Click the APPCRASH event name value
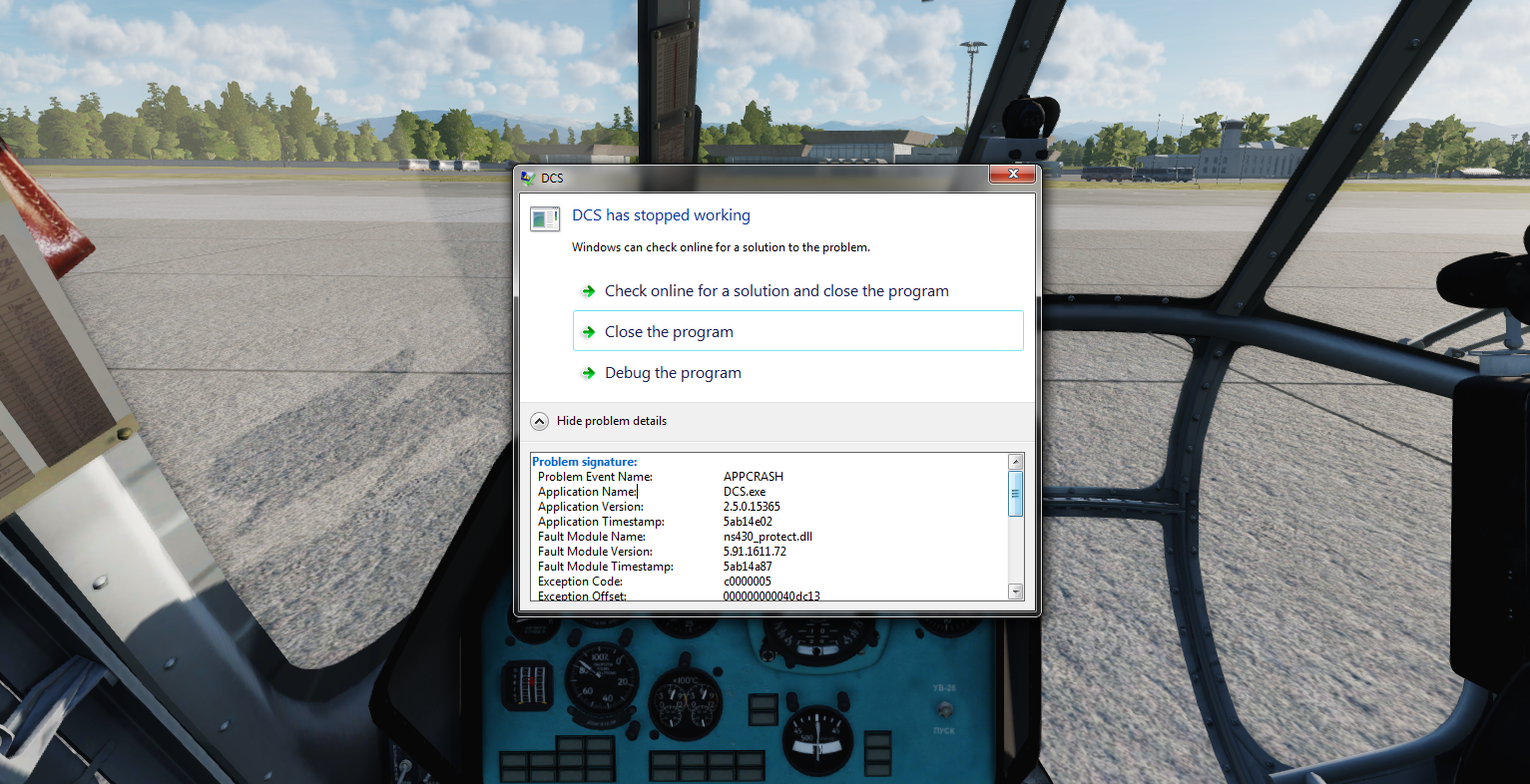 click(x=754, y=477)
